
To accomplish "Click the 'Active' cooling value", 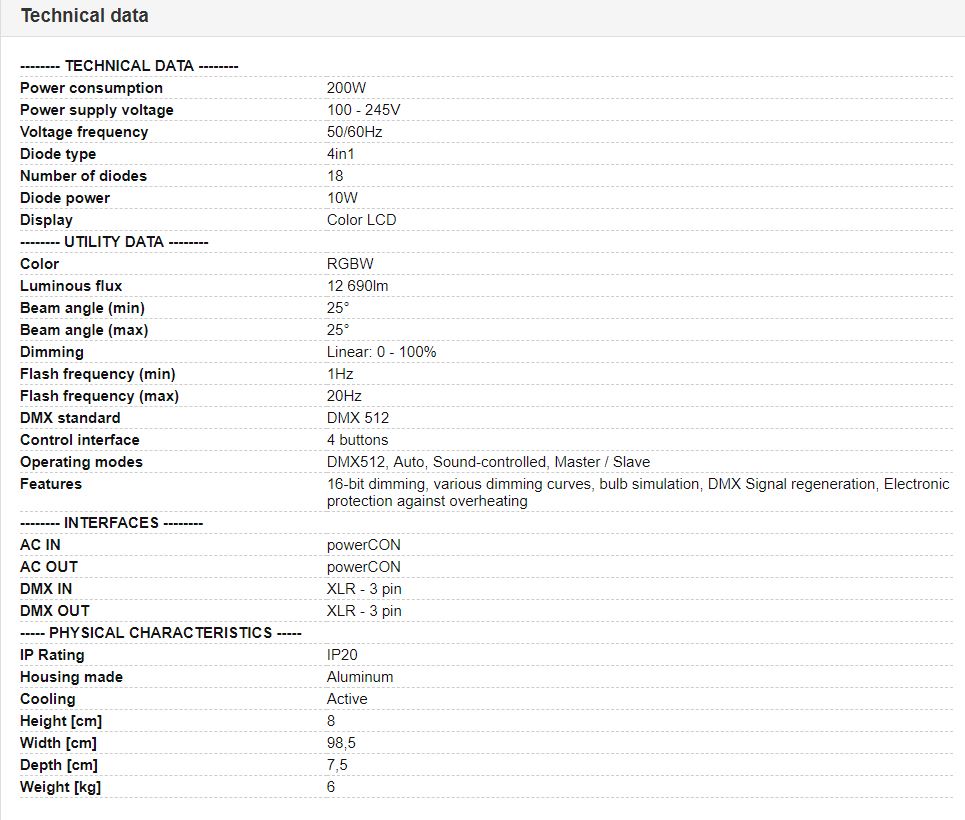I will (x=347, y=699).
